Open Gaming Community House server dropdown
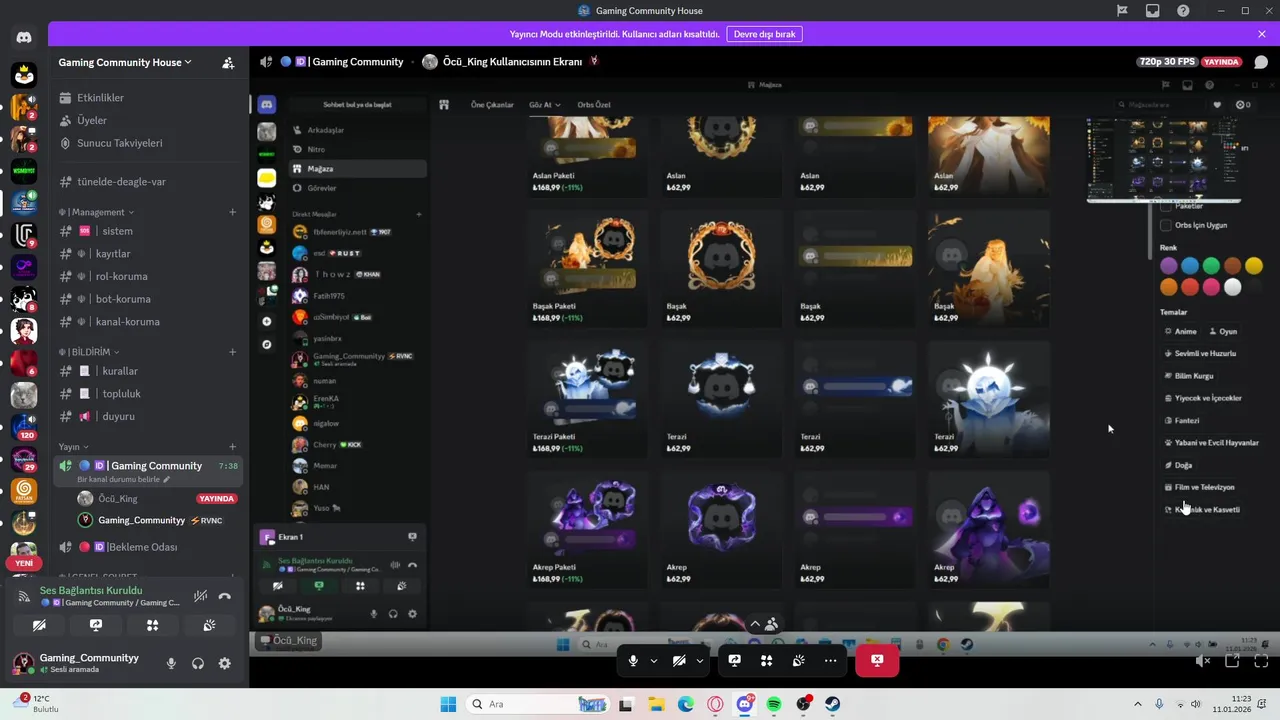Image resolution: width=1280 pixels, height=720 pixels. pos(125,62)
